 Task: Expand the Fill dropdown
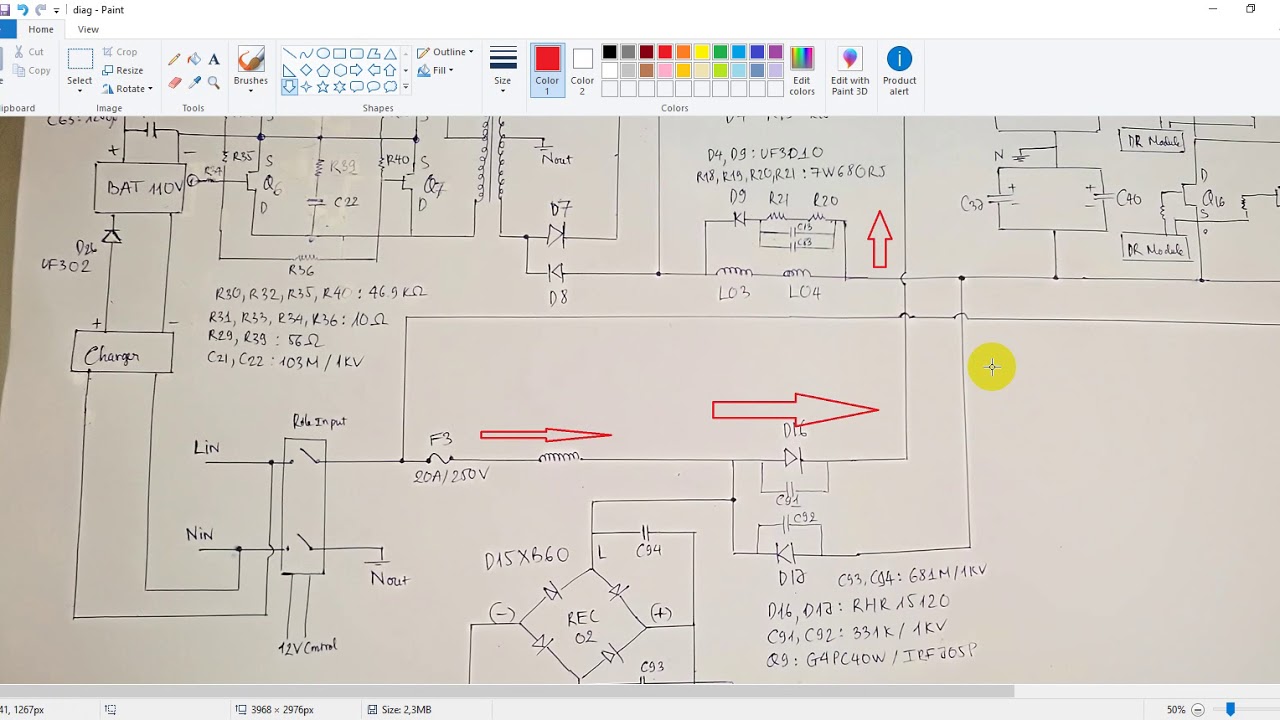click(436, 71)
